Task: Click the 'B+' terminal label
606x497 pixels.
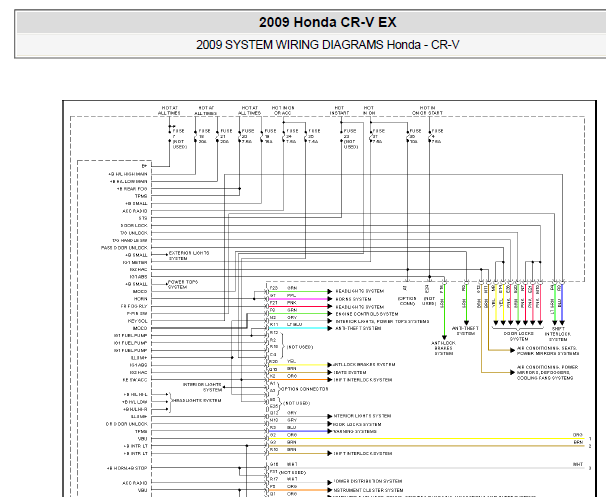Action: [144, 166]
